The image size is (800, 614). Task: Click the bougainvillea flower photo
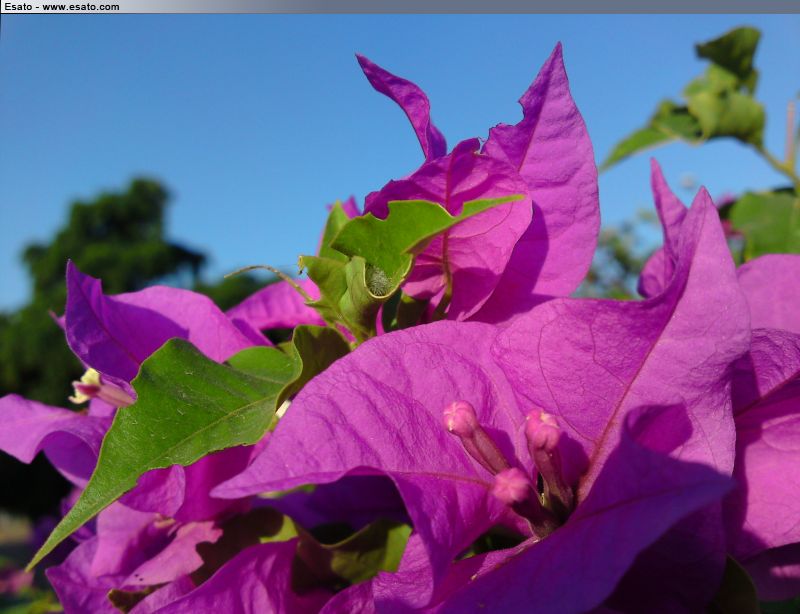pos(400,314)
